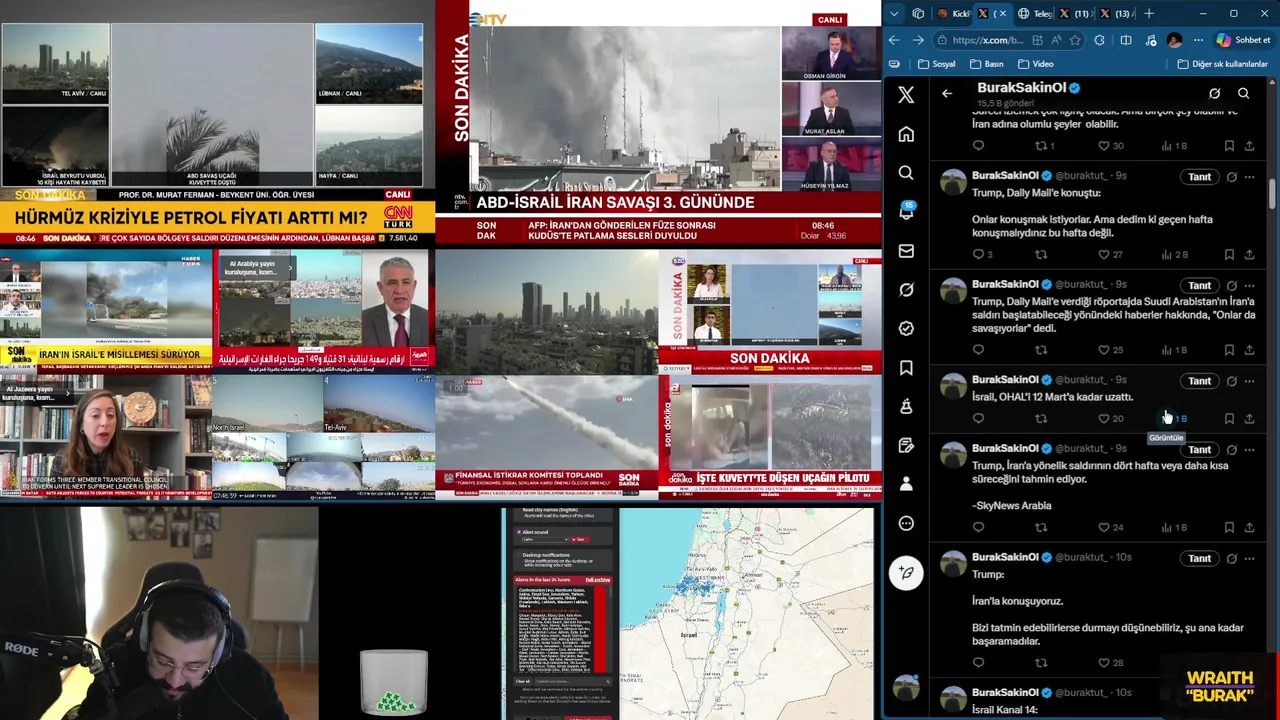Open X direct messages envelope icon
Image resolution: width=1280 pixels, height=720 pixels.
coord(906,251)
